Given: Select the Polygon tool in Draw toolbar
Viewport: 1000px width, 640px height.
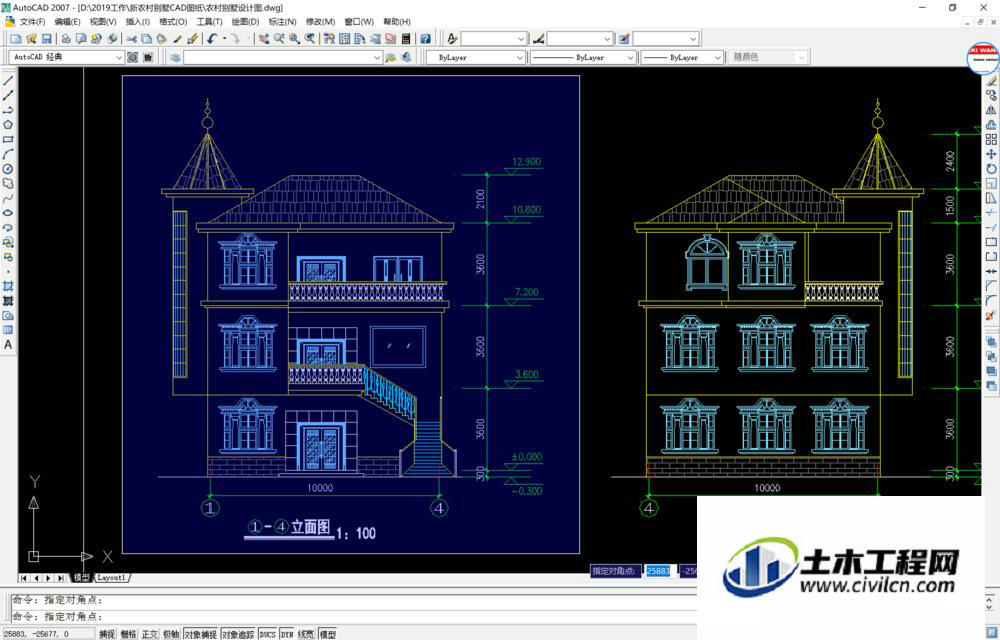Looking at the screenshot, I should (x=8, y=125).
